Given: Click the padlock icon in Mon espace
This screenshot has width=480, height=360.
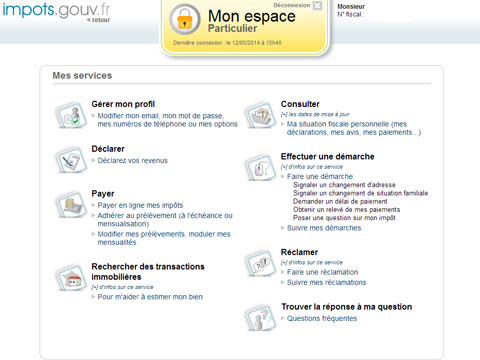Looking at the screenshot, I should [x=185, y=20].
